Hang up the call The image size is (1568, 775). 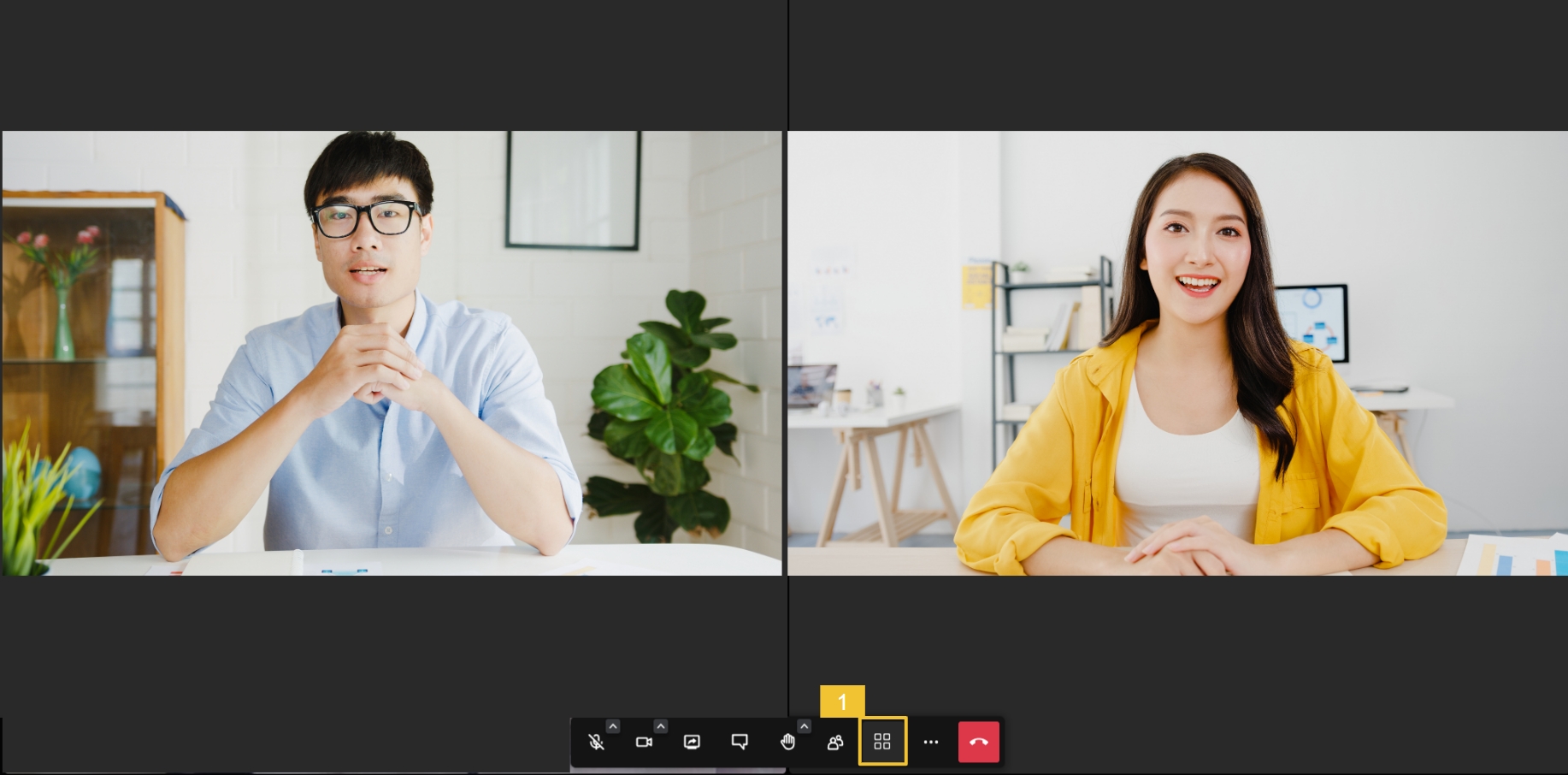tap(978, 742)
